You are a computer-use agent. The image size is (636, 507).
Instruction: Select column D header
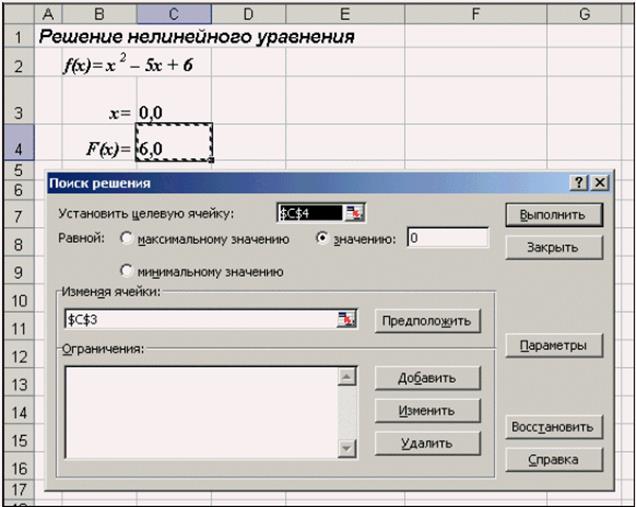coord(248,12)
